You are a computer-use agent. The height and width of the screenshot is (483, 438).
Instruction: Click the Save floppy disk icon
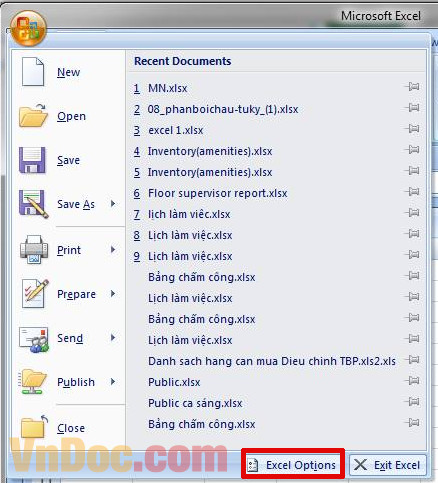click(x=32, y=160)
